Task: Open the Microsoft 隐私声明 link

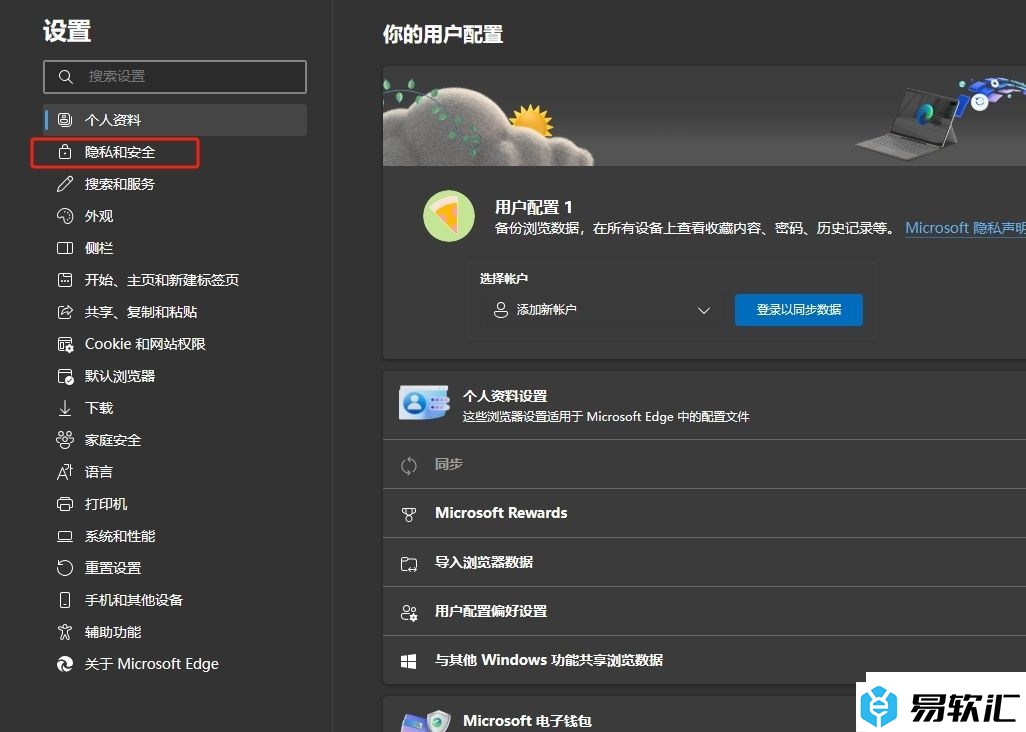Action: (965, 228)
